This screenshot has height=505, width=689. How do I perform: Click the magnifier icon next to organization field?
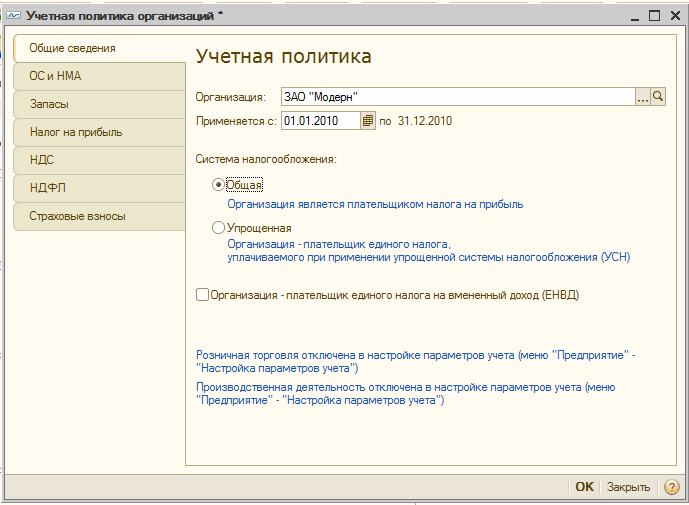point(658,97)
